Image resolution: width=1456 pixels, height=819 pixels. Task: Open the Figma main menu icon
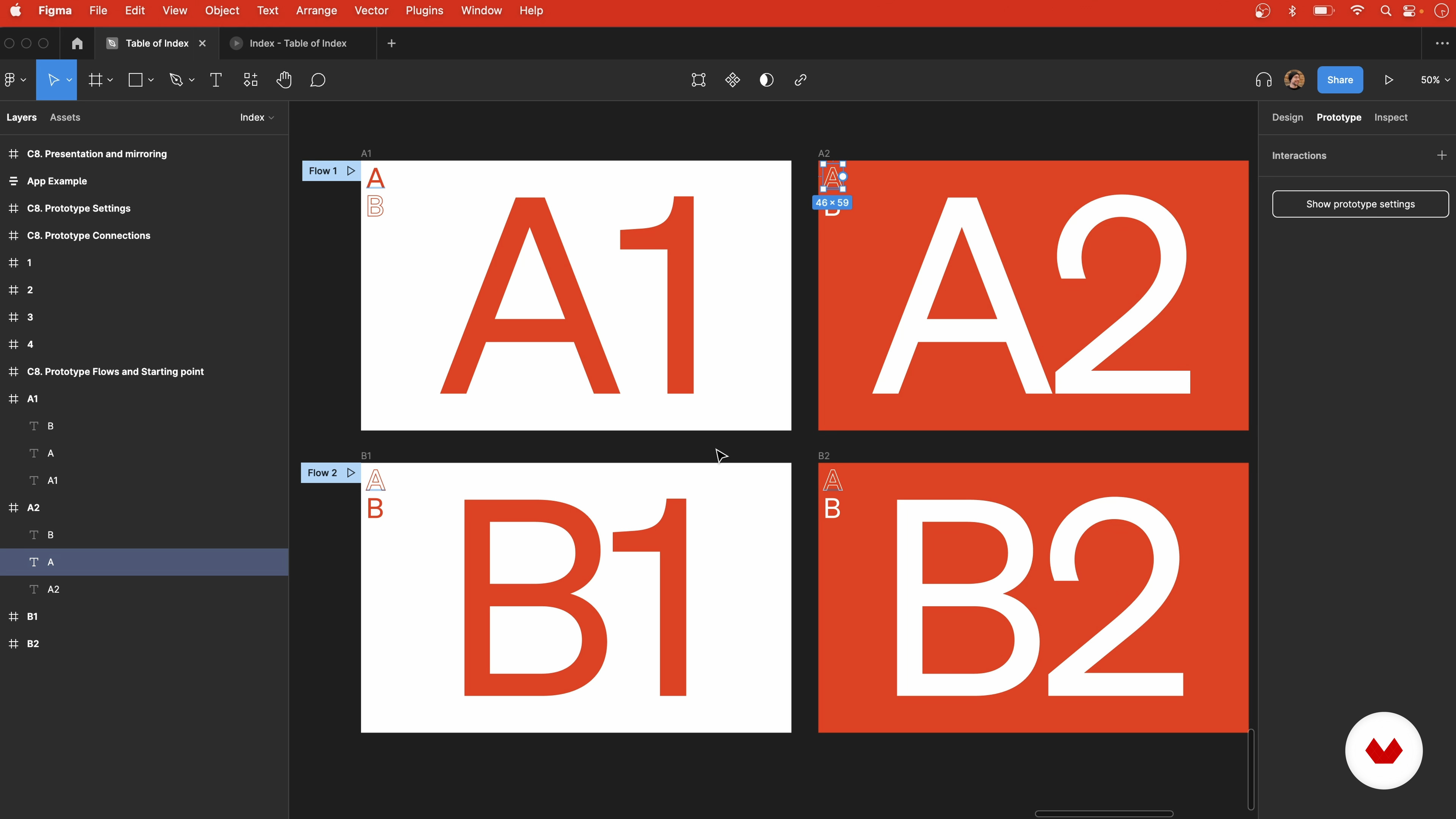(x=9, y=80)
